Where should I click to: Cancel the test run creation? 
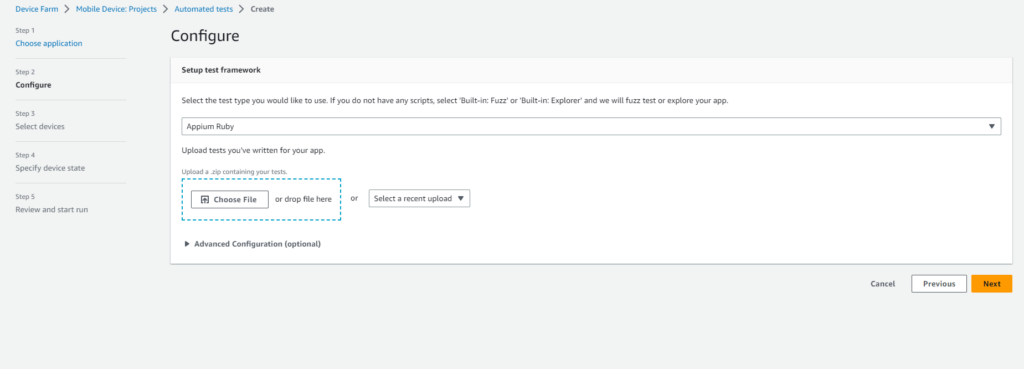coord(882,283)
